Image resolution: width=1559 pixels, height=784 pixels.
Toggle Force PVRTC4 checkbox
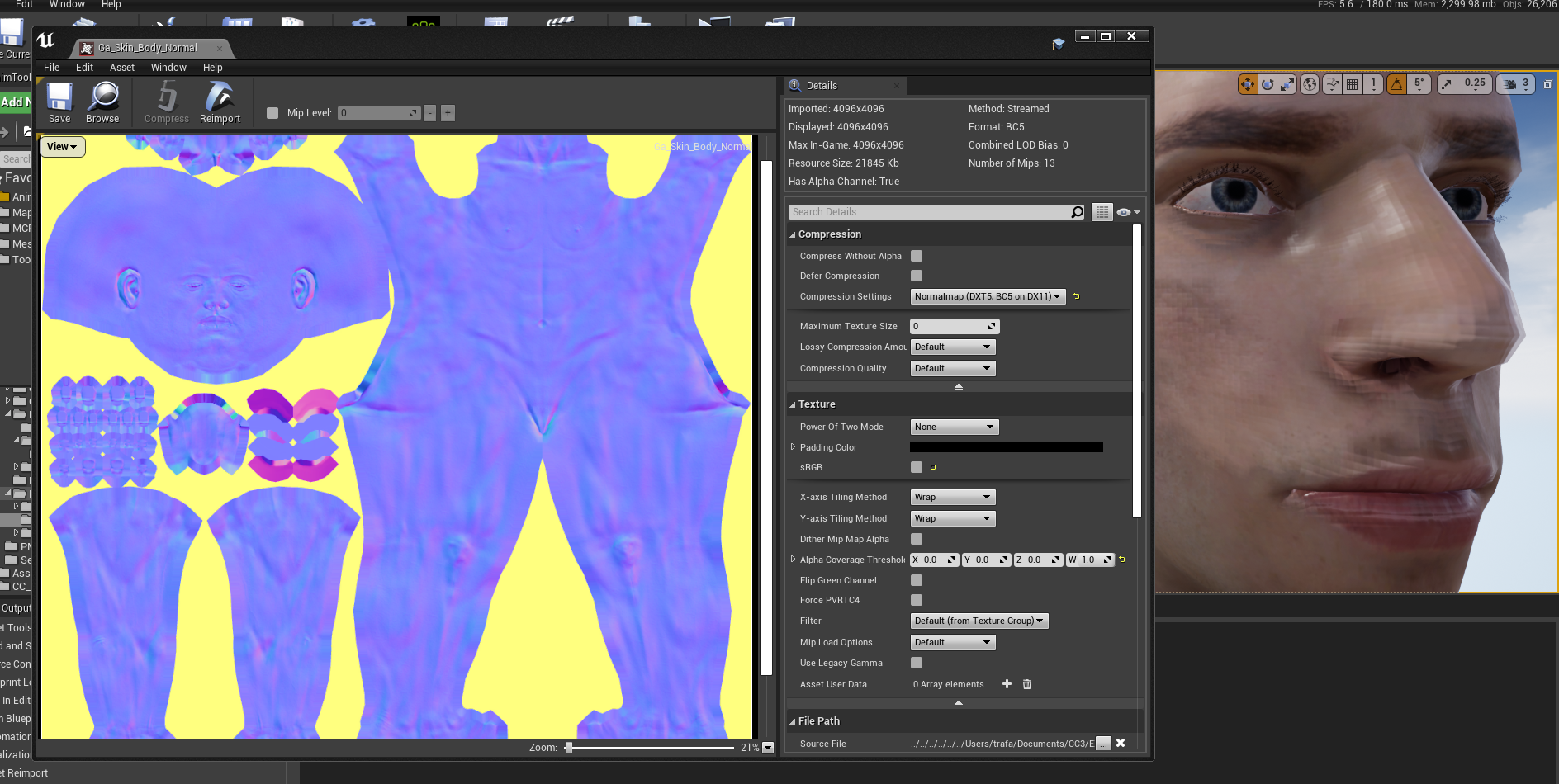click(917, 600)
